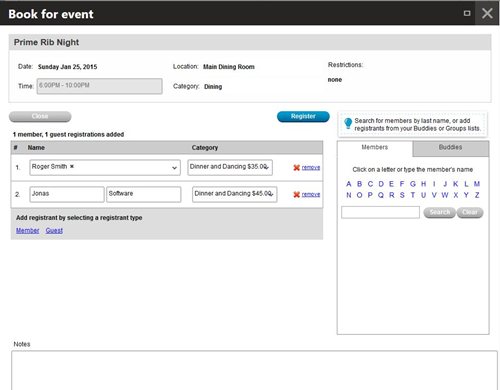
Task: Click the member name search box
Action: click(x=380, y=212)
